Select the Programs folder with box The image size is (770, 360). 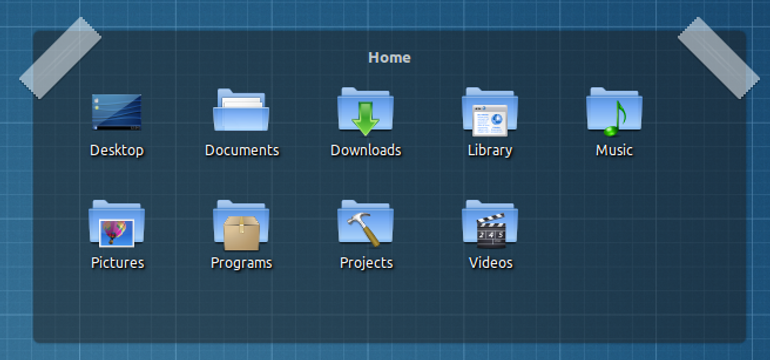click(241, 225)
